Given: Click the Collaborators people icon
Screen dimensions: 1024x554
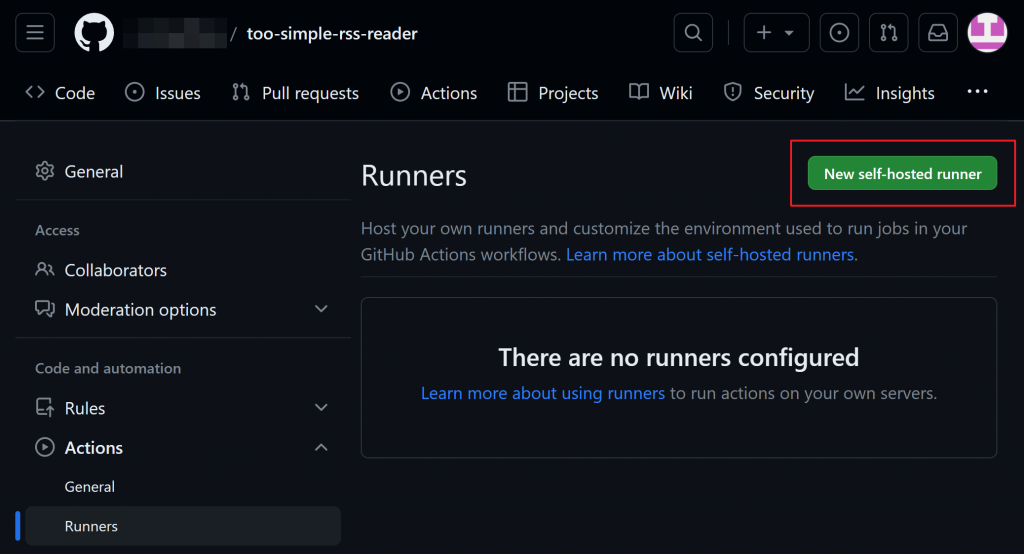Looking at the screenshot, I should [44, 269].
